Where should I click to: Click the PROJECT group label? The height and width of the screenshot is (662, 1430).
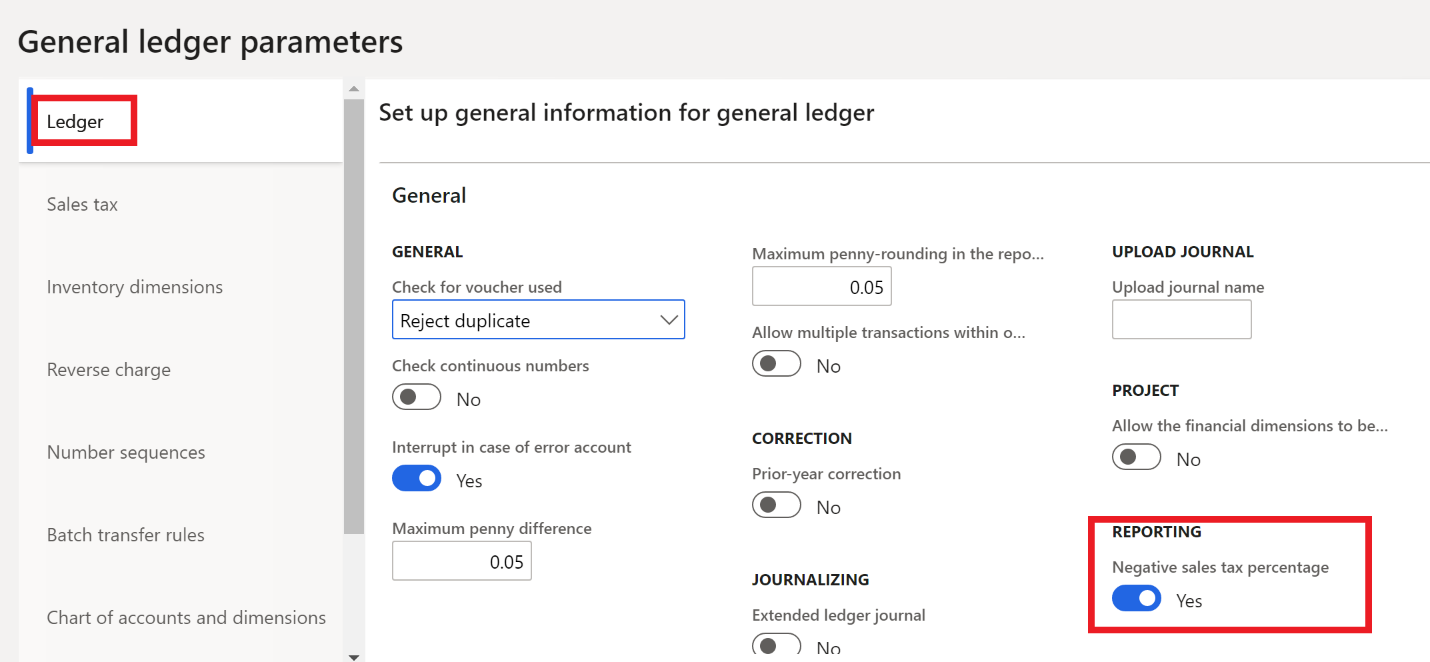pos(1146,391)
